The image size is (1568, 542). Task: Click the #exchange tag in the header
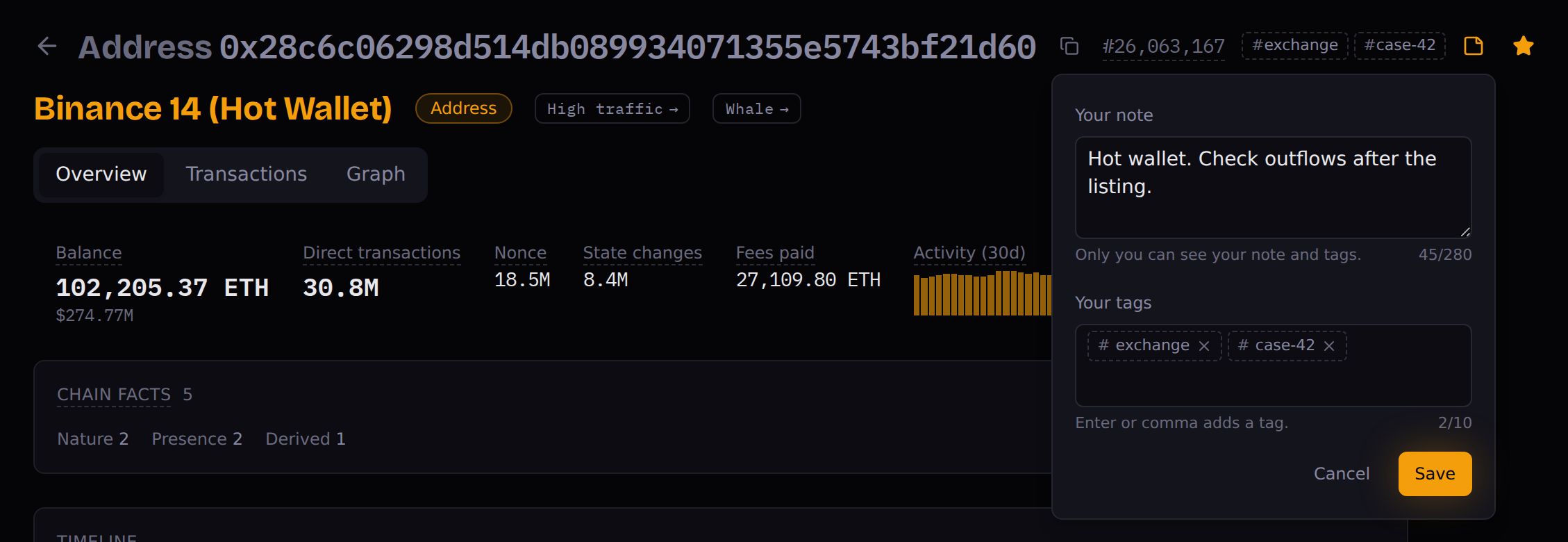[1295, 46]
